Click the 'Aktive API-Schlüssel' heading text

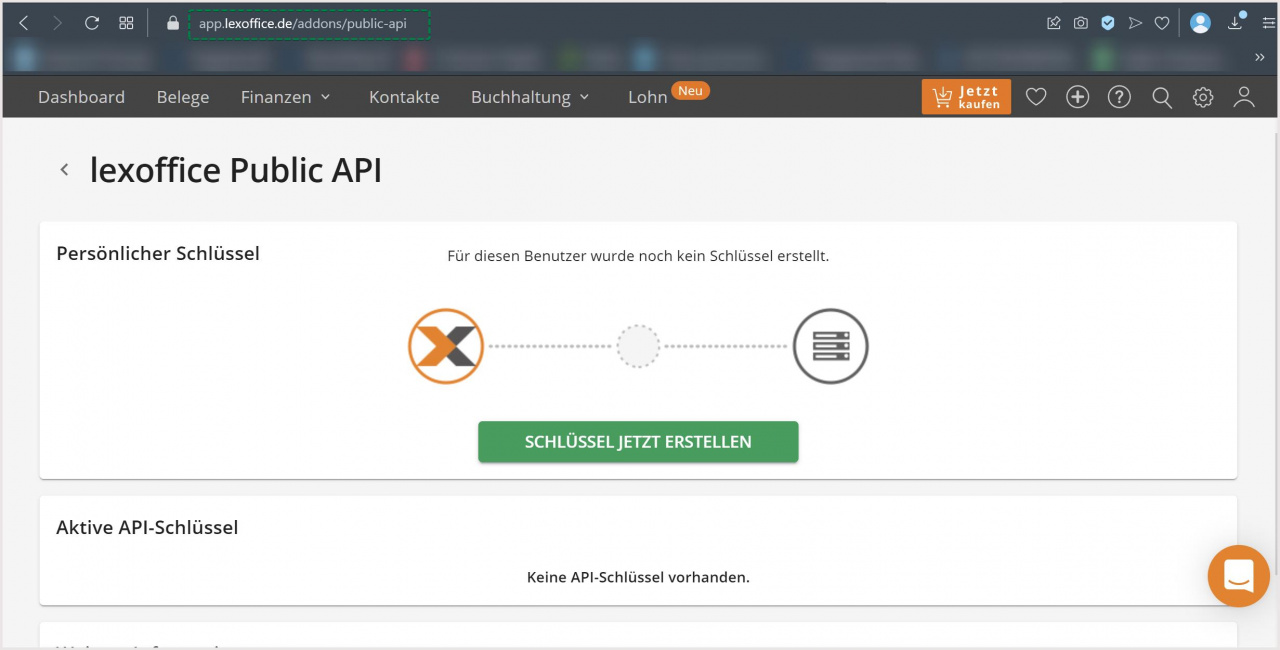click(147, 527)
